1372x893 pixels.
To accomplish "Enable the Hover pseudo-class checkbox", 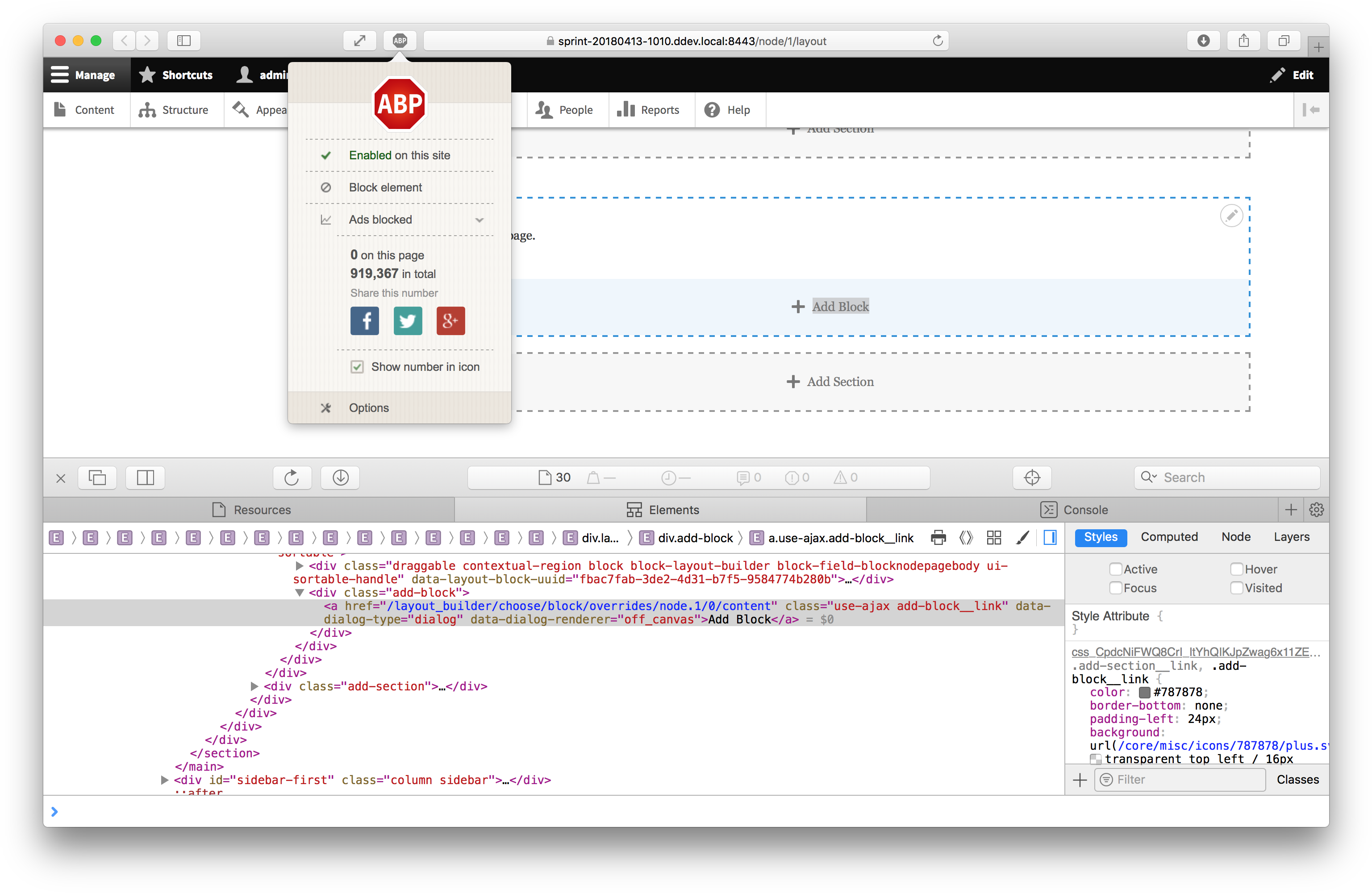I will pos(1237,569).
